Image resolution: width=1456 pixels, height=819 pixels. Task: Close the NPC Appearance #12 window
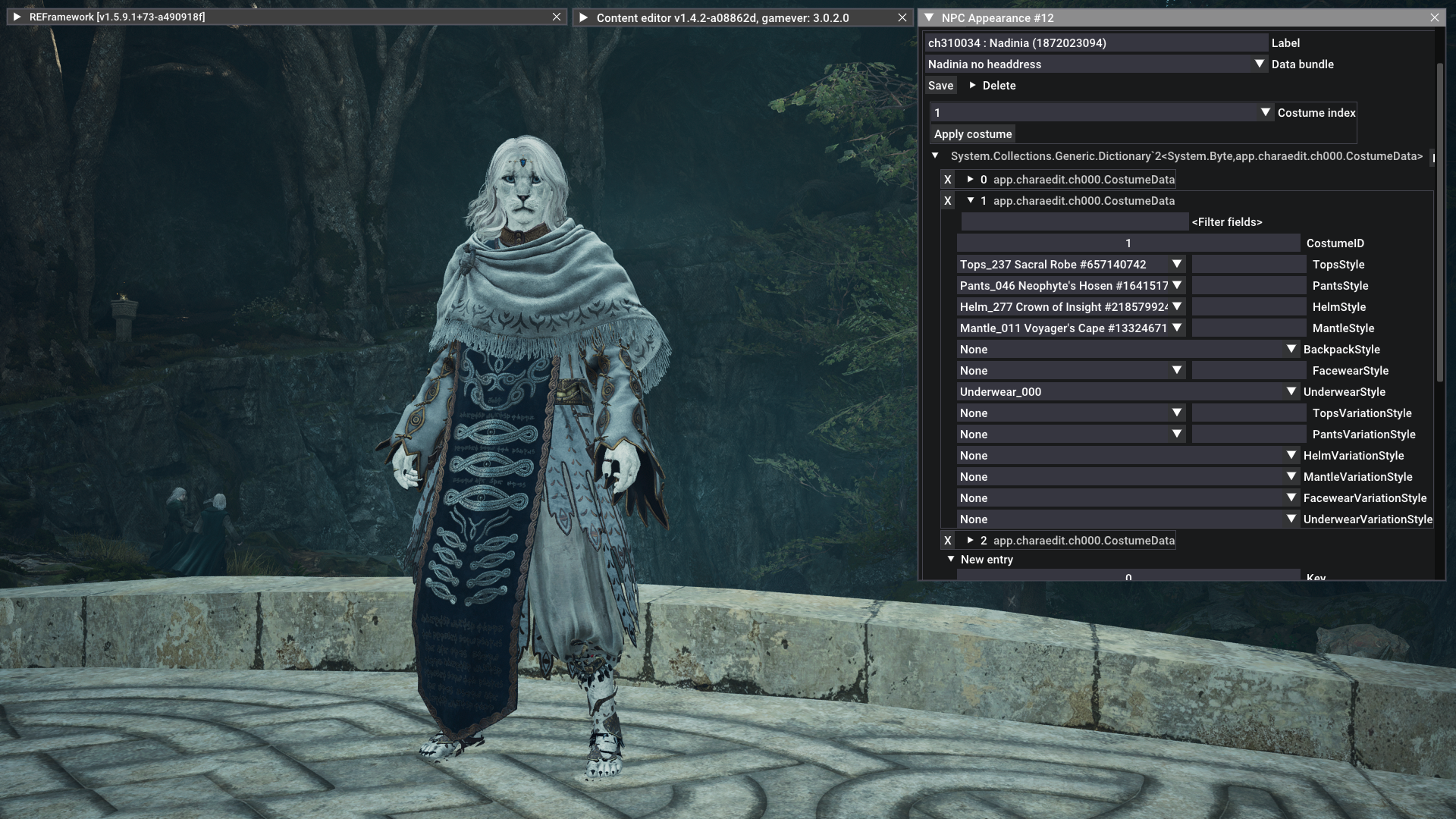click(1435, 17)
